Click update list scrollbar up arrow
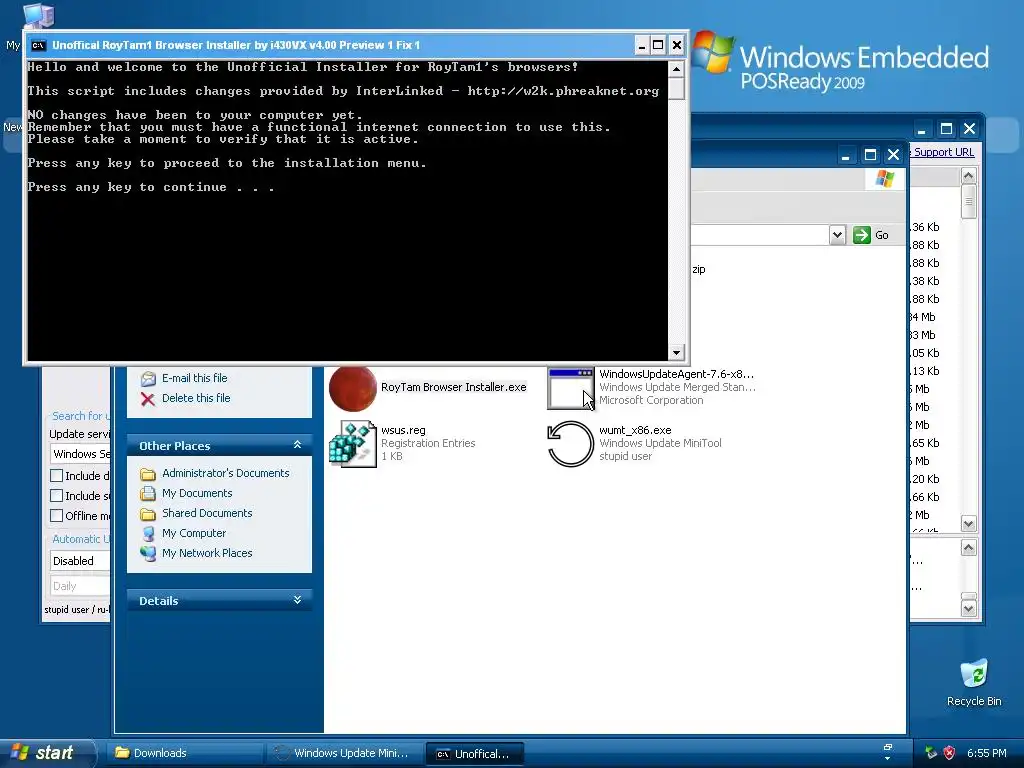 click(968, 175)
